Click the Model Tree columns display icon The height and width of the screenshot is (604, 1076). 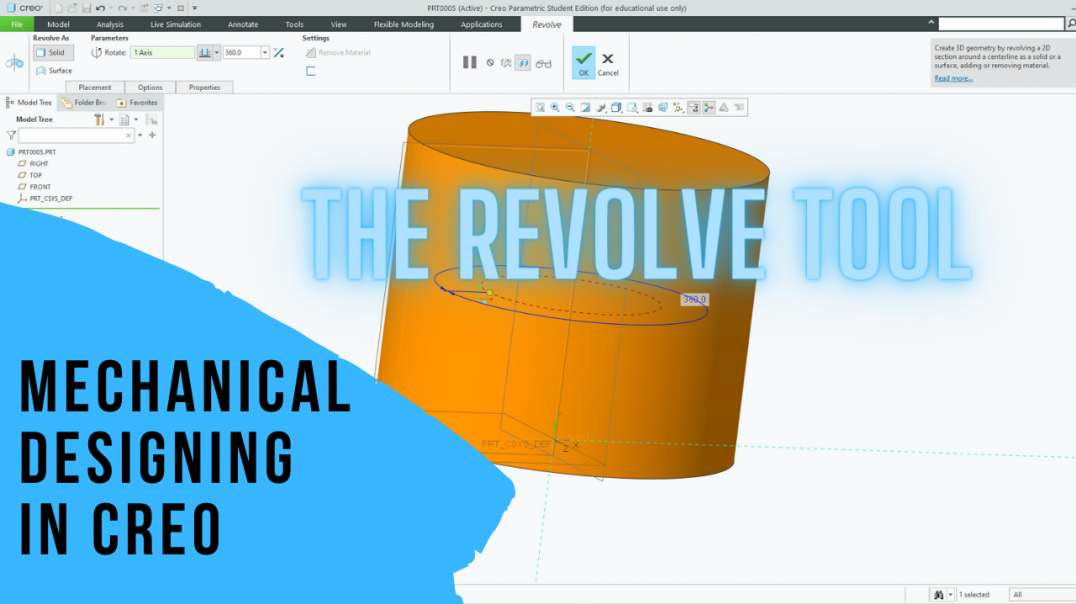coord(124,119)
